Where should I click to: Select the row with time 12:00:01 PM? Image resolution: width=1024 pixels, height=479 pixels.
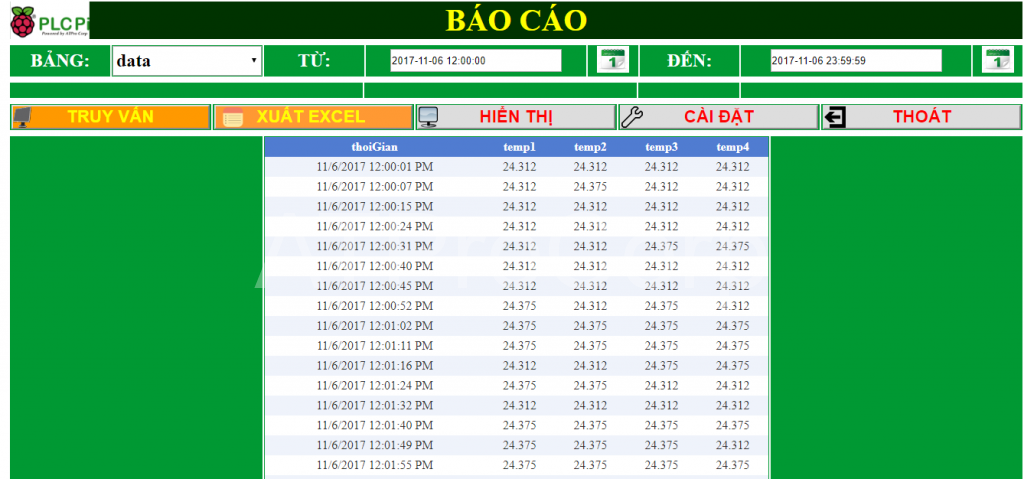point(516,167)
